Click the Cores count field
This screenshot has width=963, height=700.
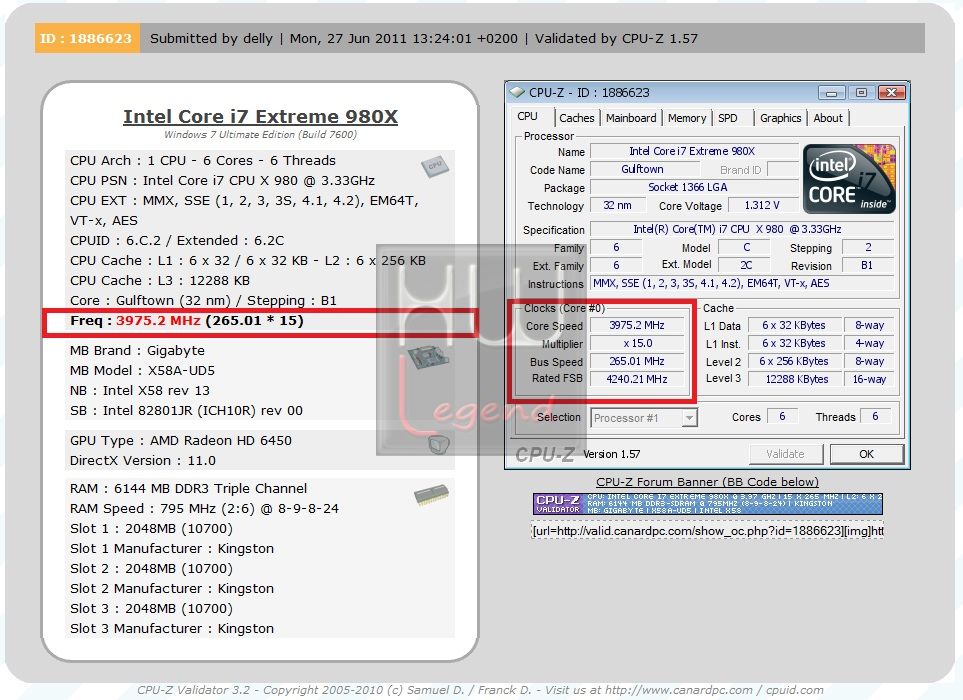tap(782, 416)
